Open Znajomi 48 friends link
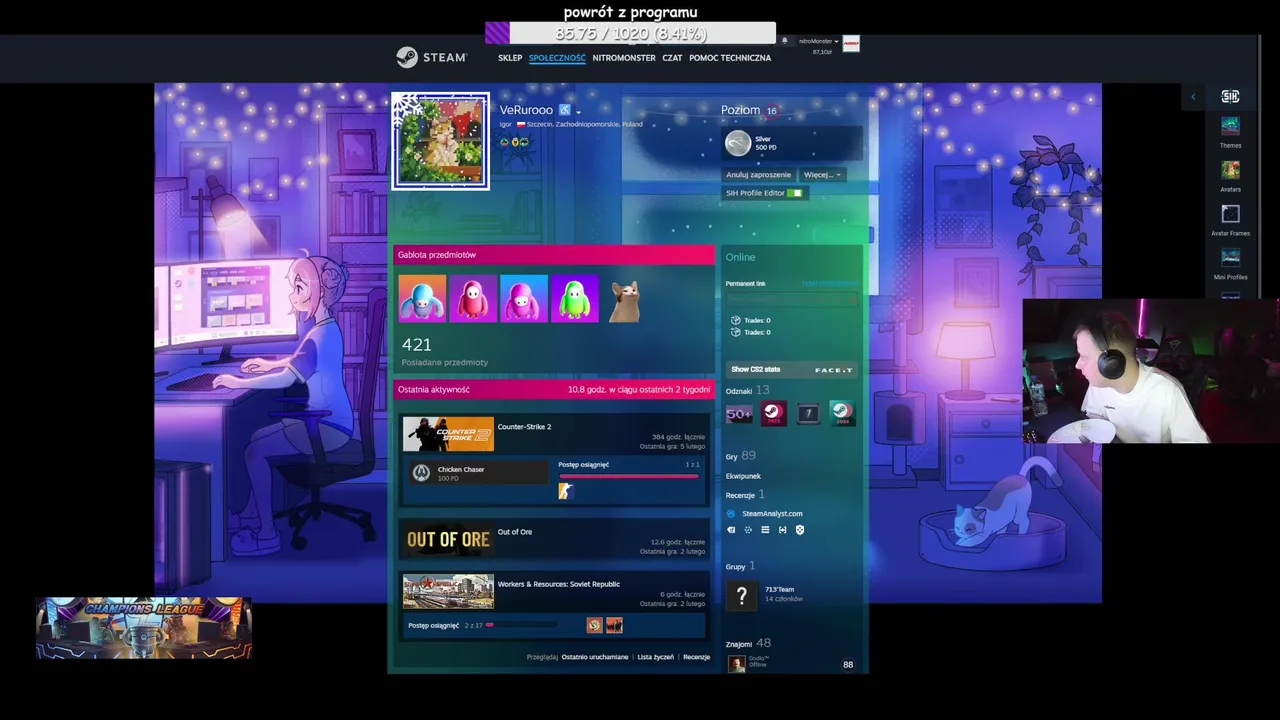 click(748, 643)
